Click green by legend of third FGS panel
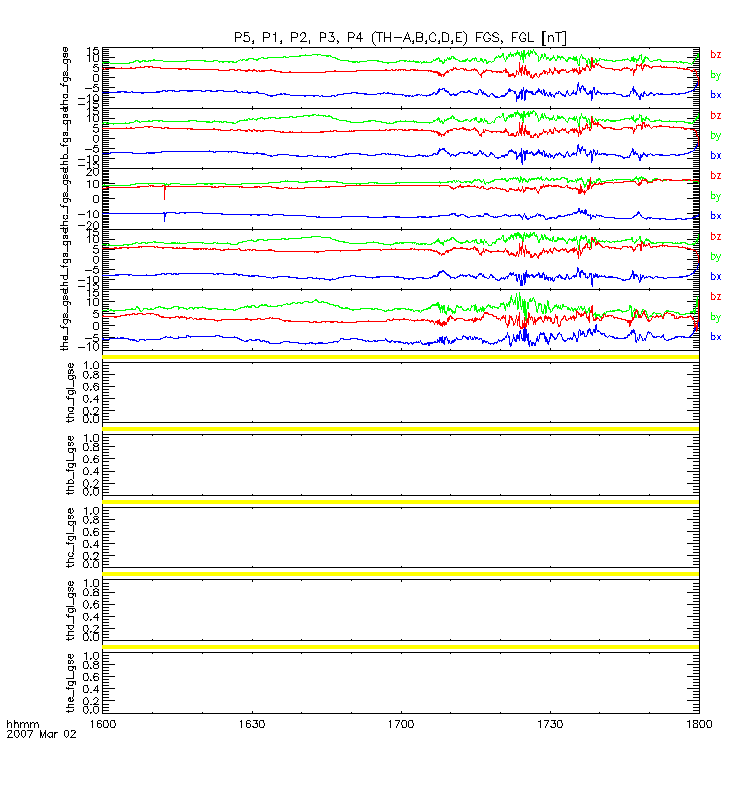750x800 pixels. tap(716, 196)
